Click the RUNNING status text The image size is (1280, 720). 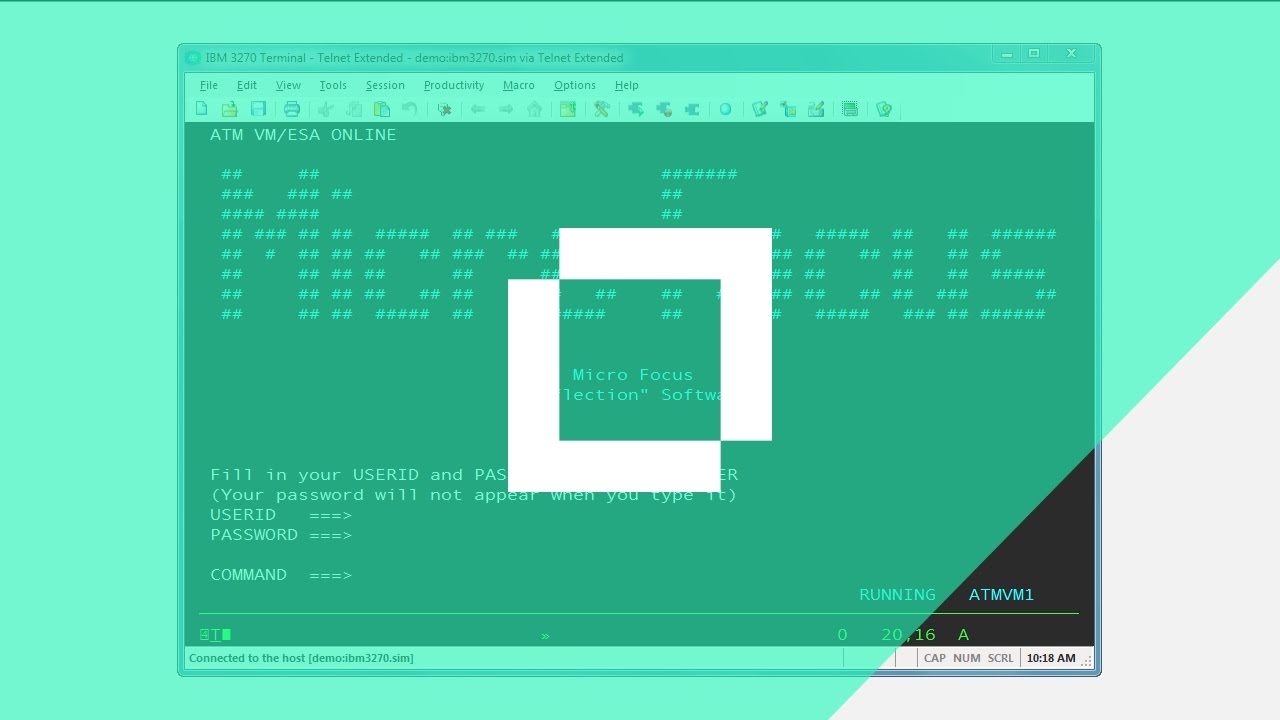pyautogui.click(x=898, y=595)
